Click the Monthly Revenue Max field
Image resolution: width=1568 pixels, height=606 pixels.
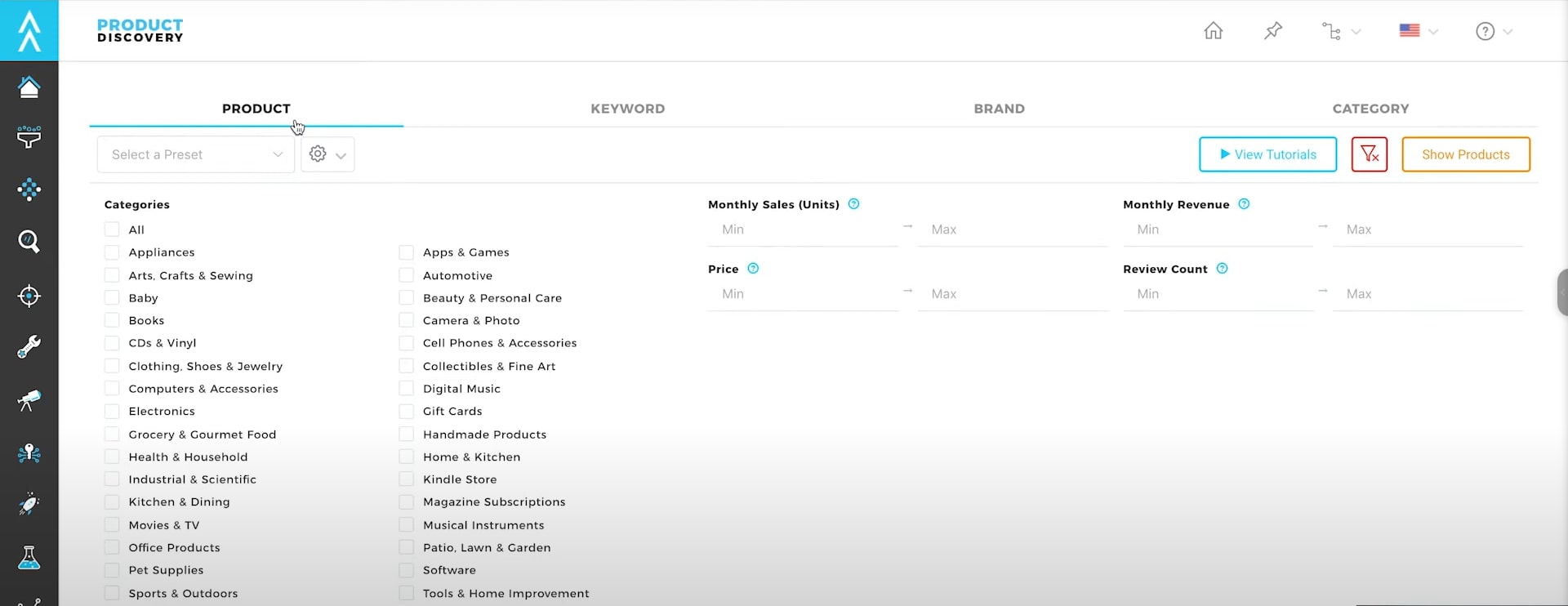(1428, 229)
